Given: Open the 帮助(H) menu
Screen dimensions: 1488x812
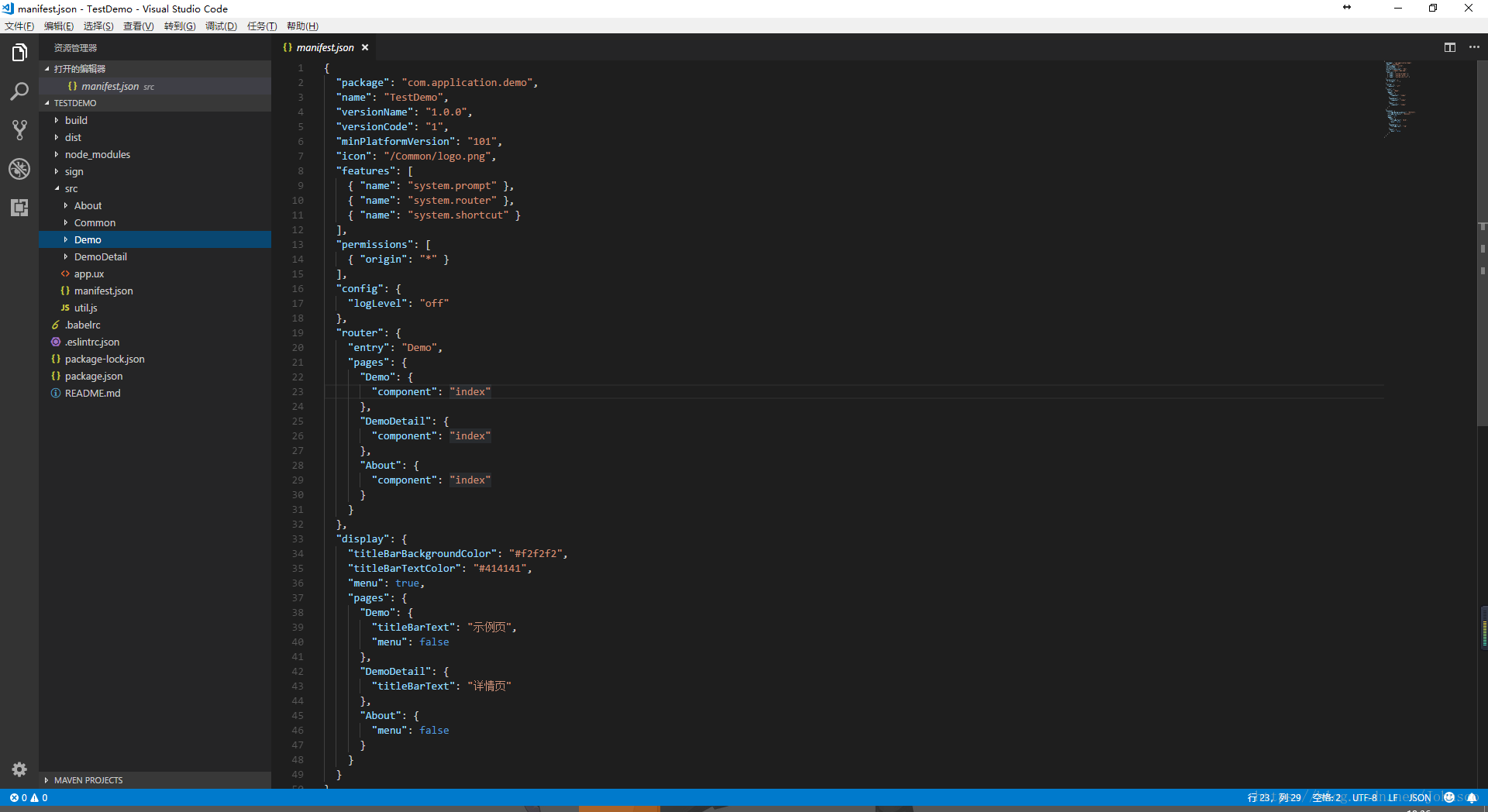Looking at the screenshot, I should click(x=302, y=26).
